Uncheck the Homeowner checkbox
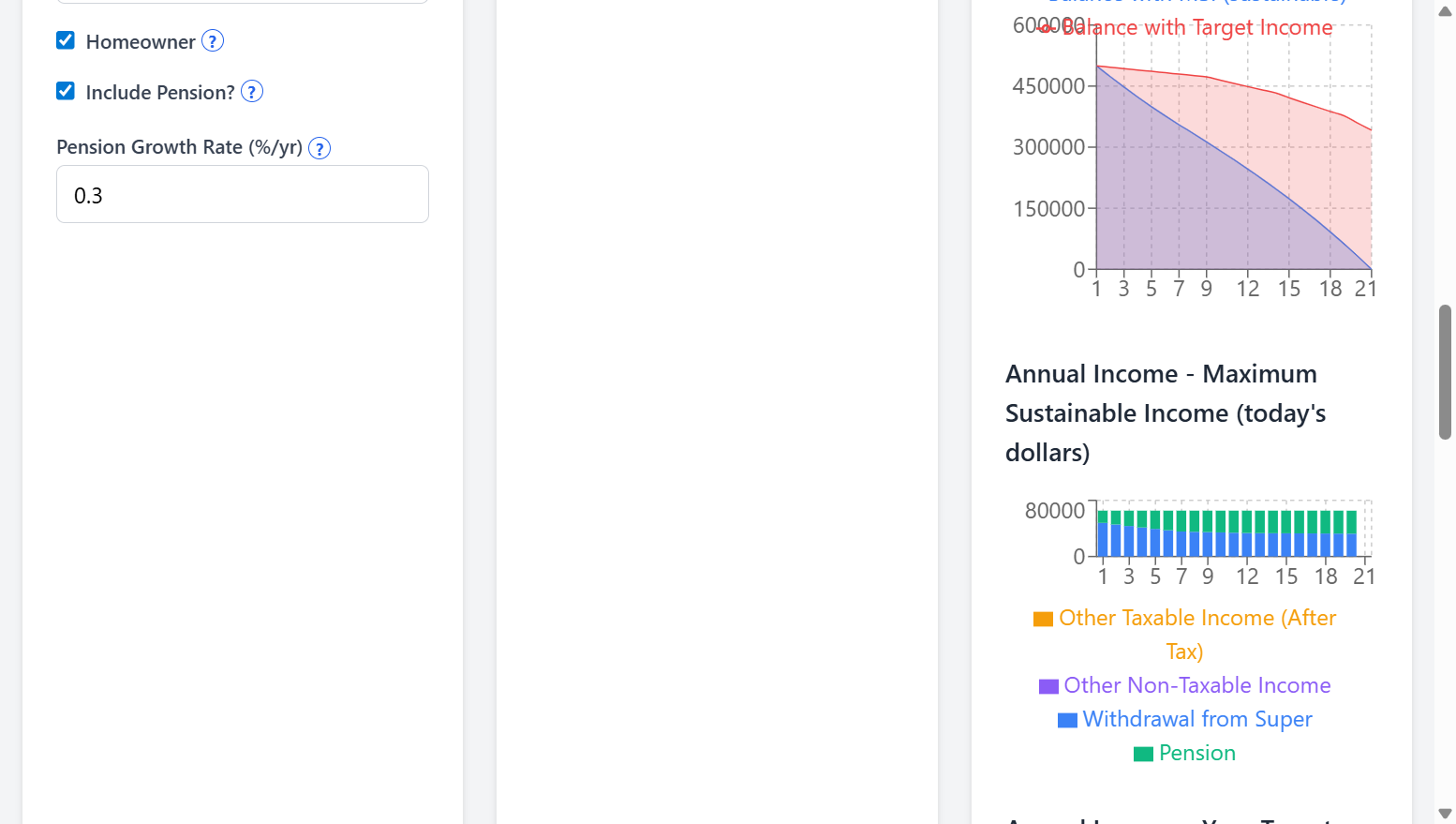Viewport: 1456px width, 824px height. coord(66,40)
